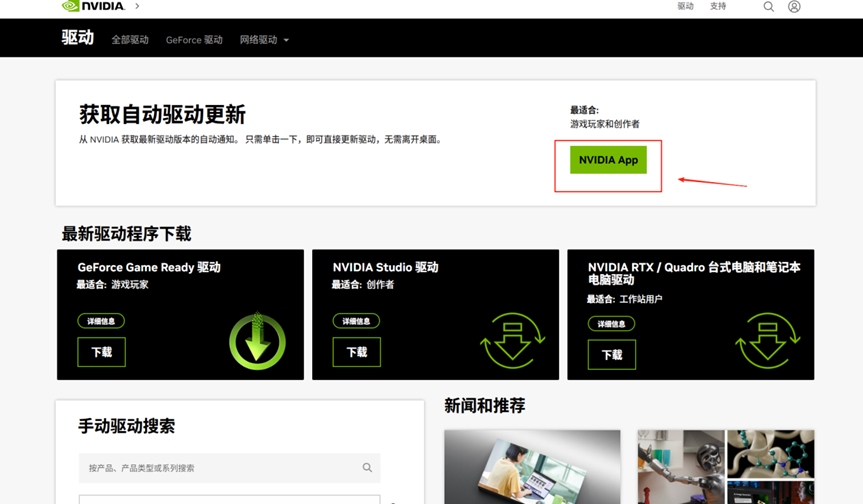This screenshot has width=863, height=504.
Task: Click 下载 under NVIDIA RTX / Quadro 驱动
Action: pos(612,354)
